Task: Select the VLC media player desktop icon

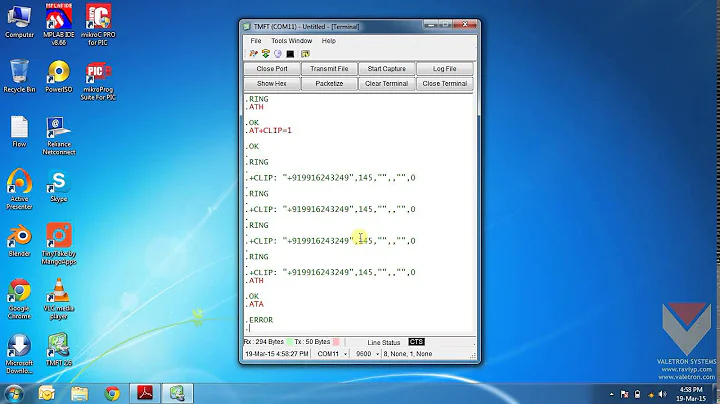Action: [x=59, y=298]
